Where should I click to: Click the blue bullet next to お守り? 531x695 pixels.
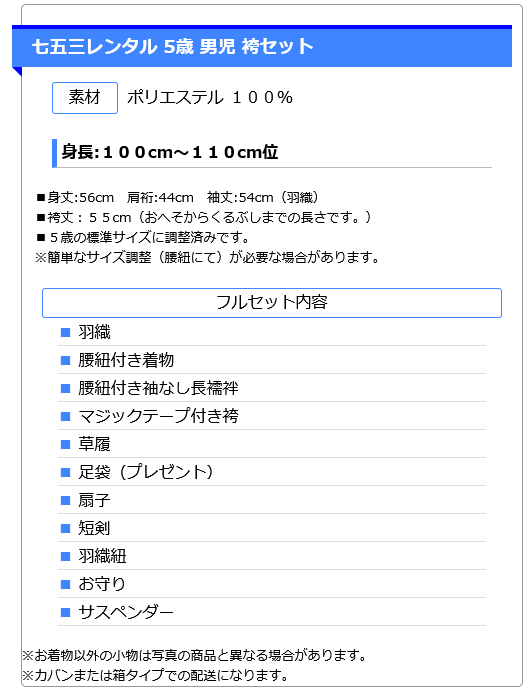[66, 584]
